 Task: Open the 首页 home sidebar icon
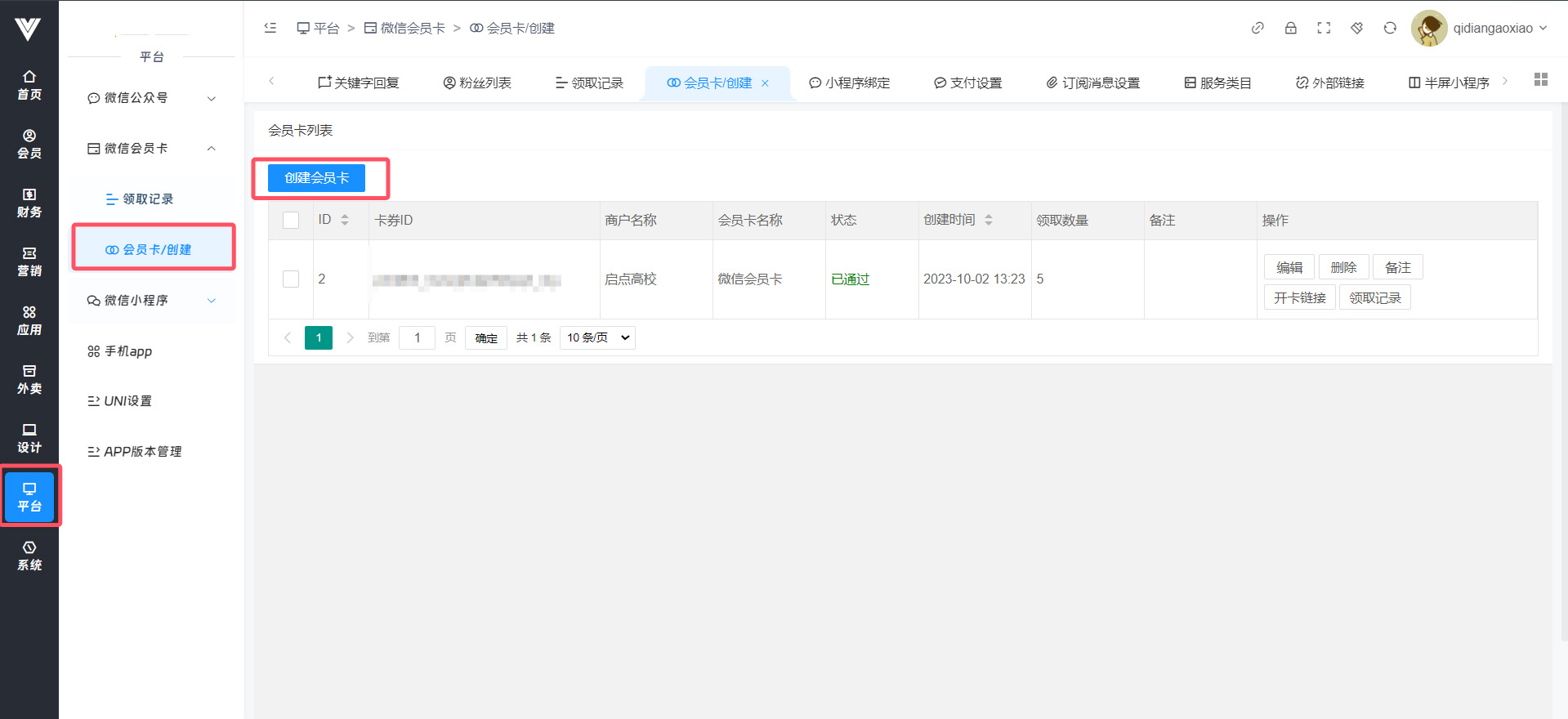tap(29, 85)
